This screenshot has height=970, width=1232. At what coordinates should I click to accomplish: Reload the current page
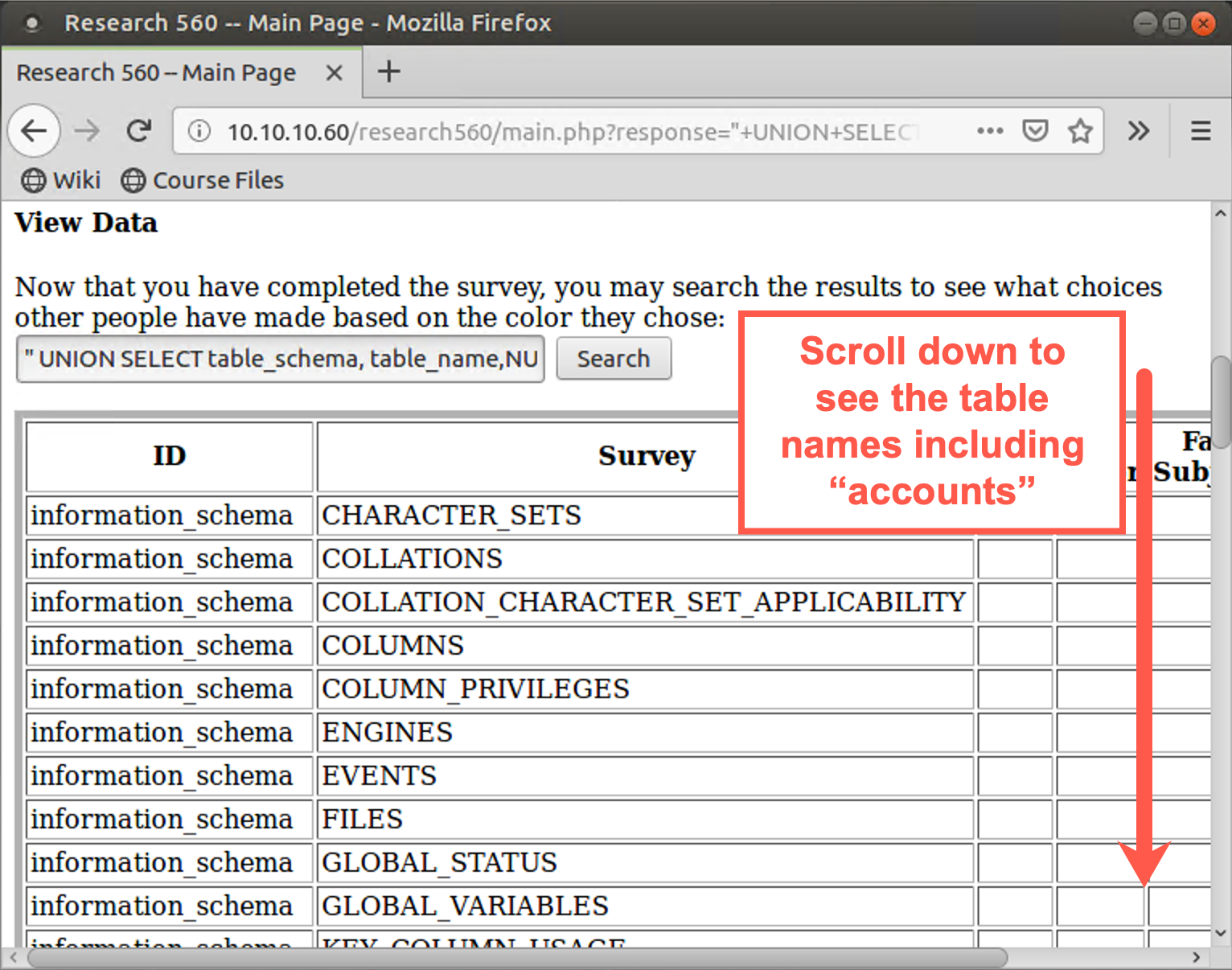tap(139, 130)
